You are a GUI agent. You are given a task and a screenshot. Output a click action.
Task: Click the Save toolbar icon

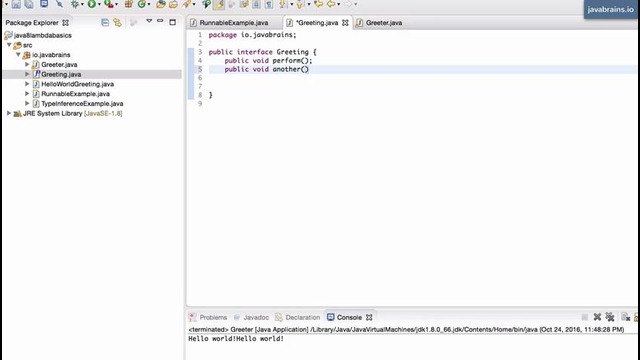point(16,4)
